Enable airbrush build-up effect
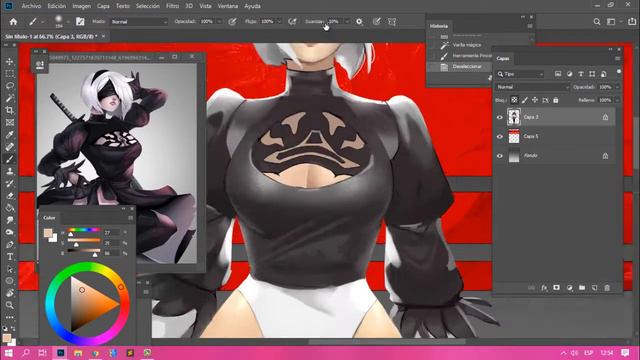 point(292,22)
